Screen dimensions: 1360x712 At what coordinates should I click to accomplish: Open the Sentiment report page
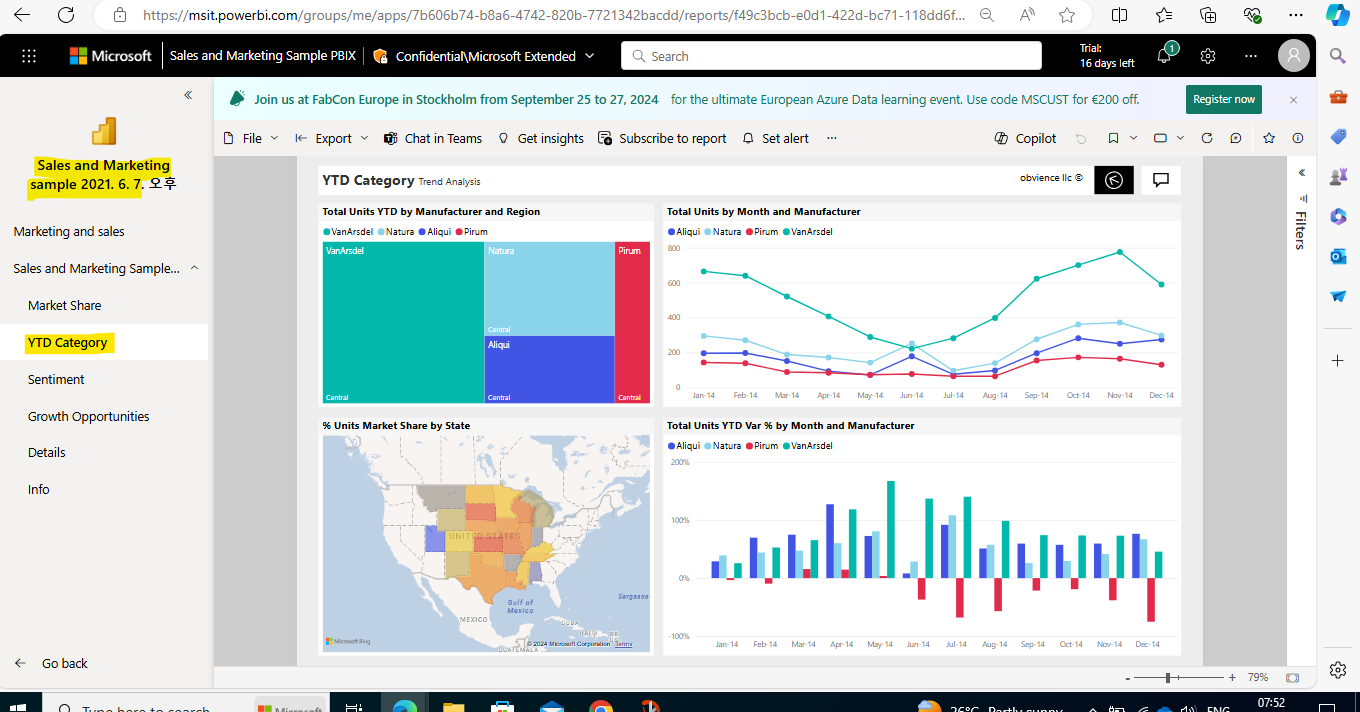click(x=56, y=379)
